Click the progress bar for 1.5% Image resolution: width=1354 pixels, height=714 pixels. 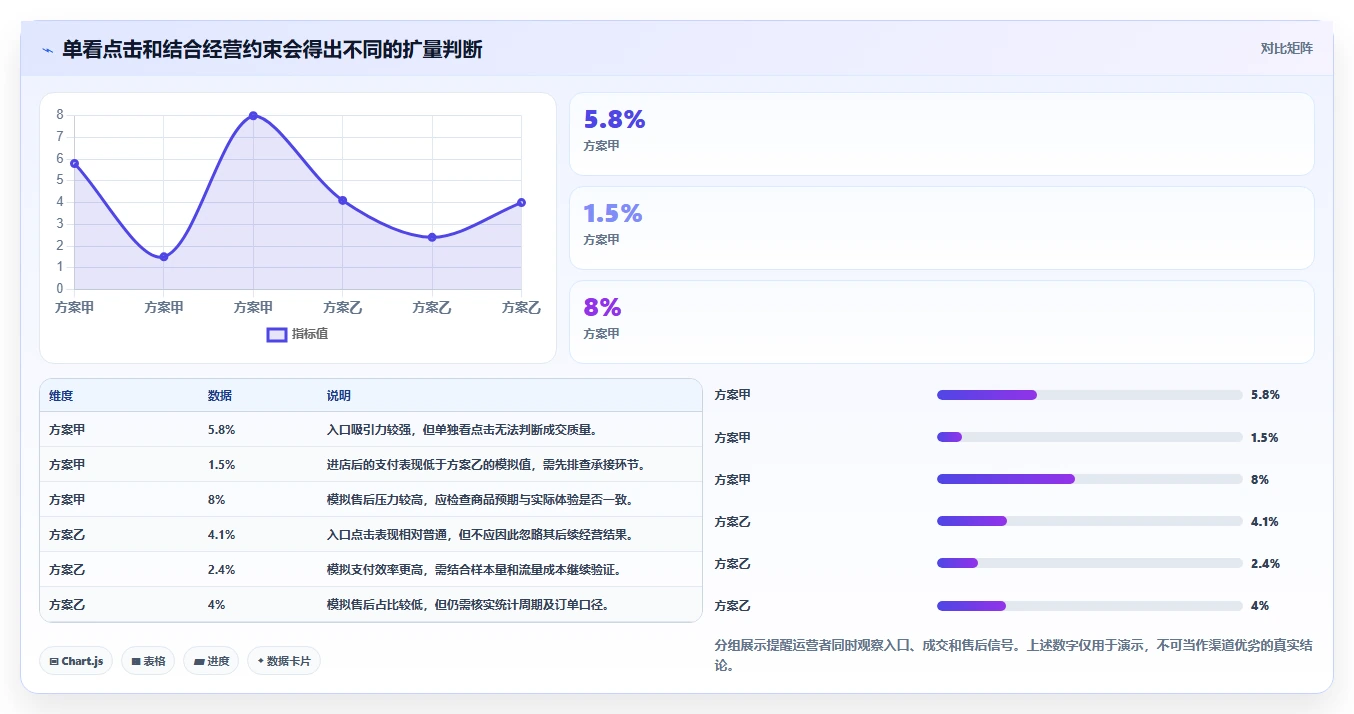coord(1089,437)
